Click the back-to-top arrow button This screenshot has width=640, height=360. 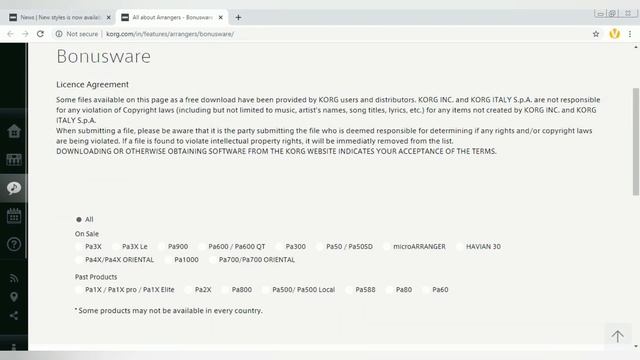pyautogui.click(x=617, y=336)
